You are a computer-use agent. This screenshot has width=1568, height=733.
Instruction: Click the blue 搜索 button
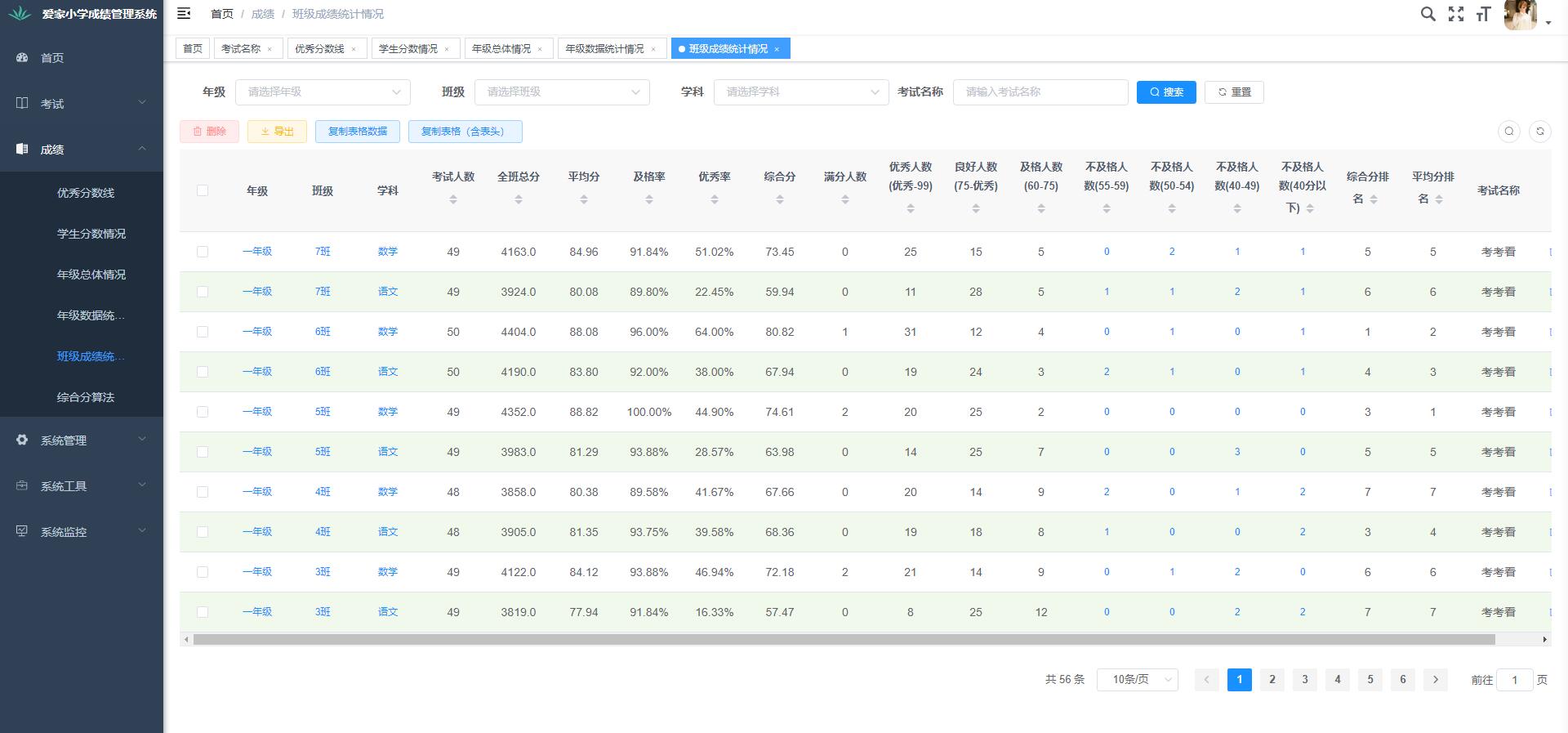pyautogui.click(x=1165, y=92)
